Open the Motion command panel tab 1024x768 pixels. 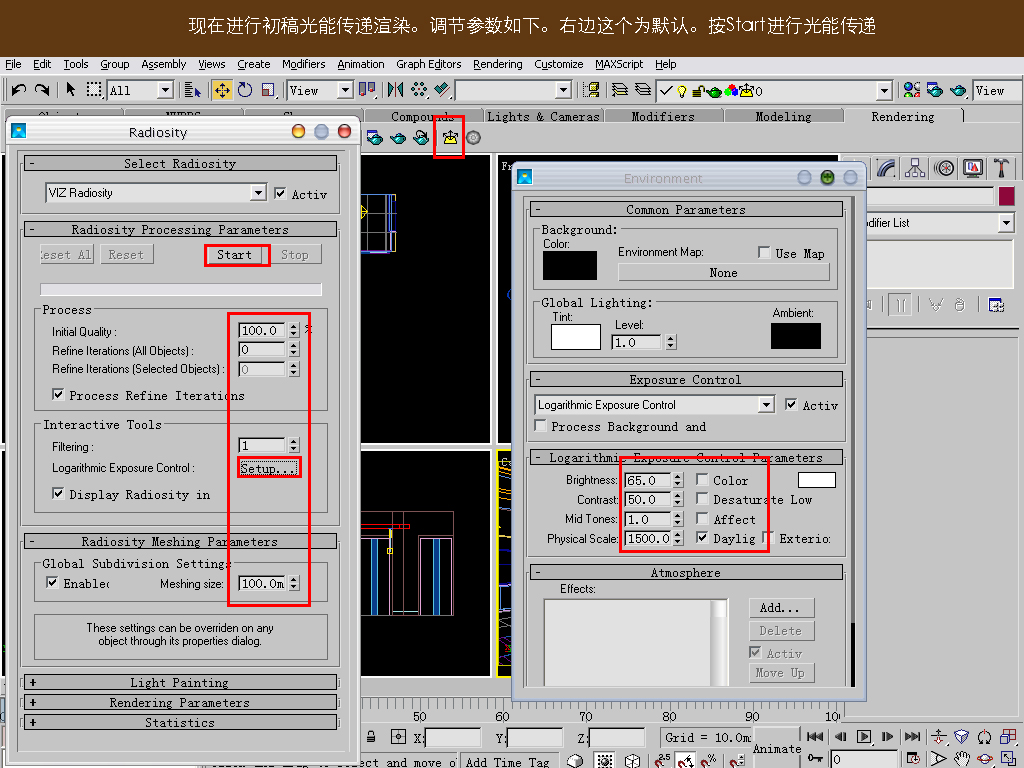944,168
